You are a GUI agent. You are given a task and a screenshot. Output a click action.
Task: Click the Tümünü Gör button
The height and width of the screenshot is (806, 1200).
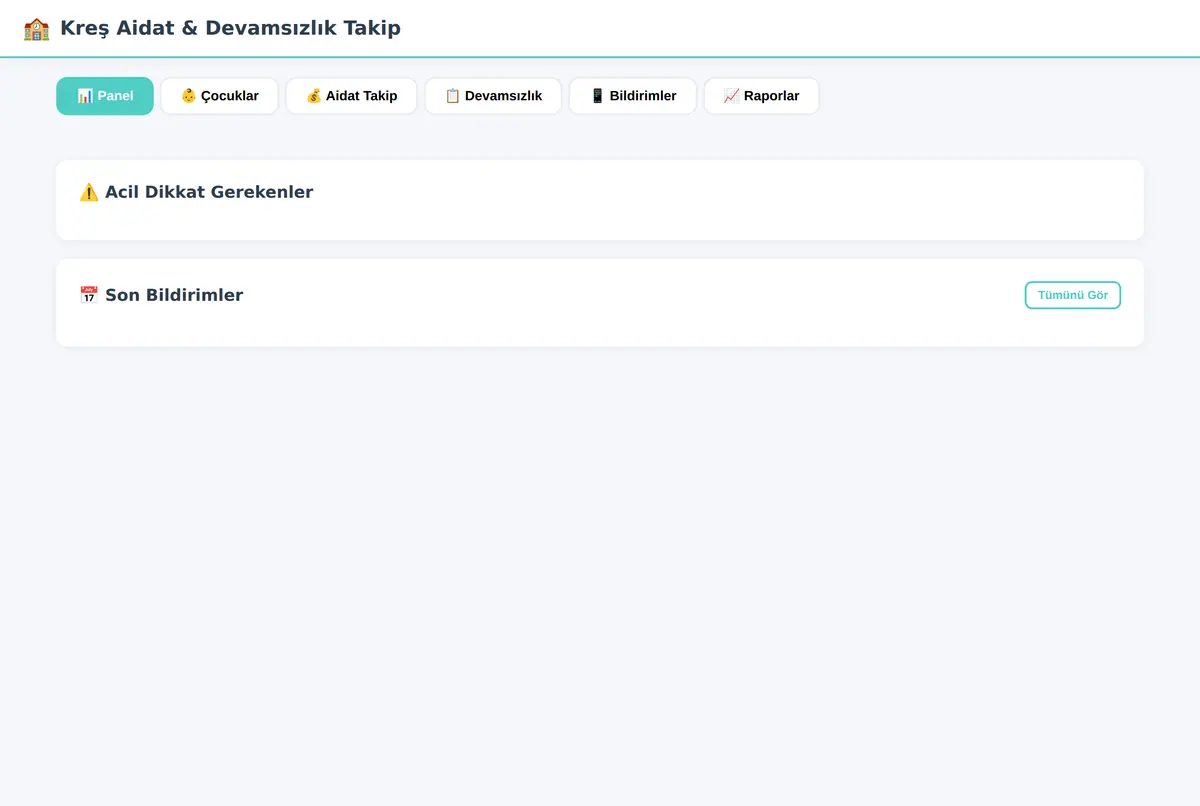point(1073,295)
